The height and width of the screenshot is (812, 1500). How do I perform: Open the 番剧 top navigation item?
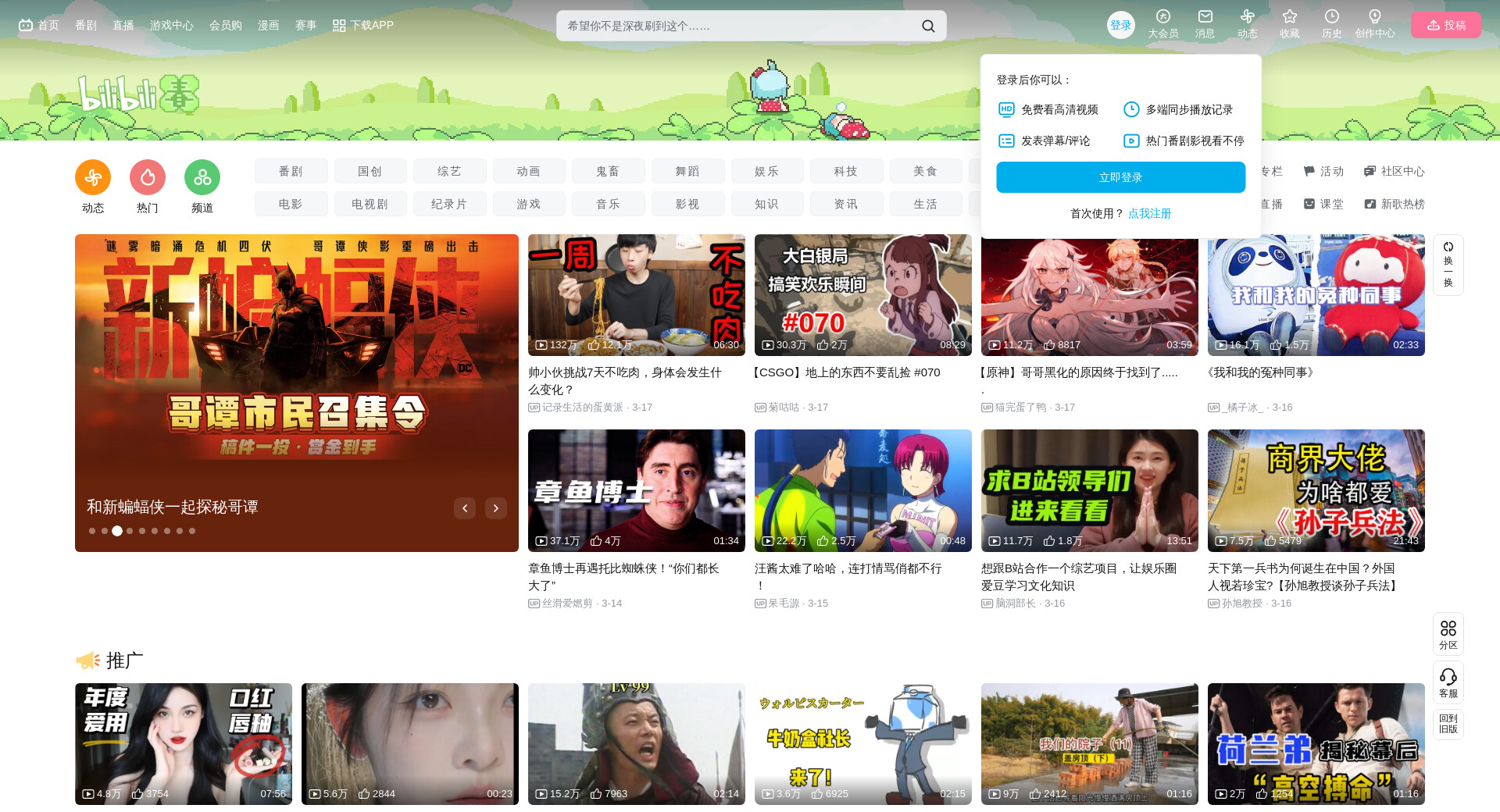86,25
